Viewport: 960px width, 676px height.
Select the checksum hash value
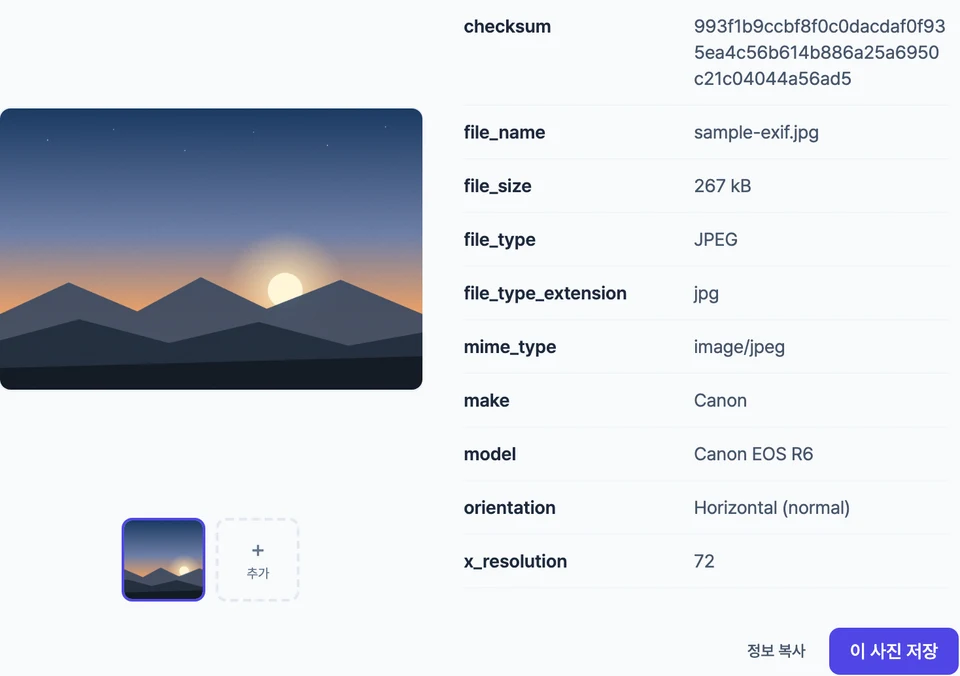tap(820, 53)
